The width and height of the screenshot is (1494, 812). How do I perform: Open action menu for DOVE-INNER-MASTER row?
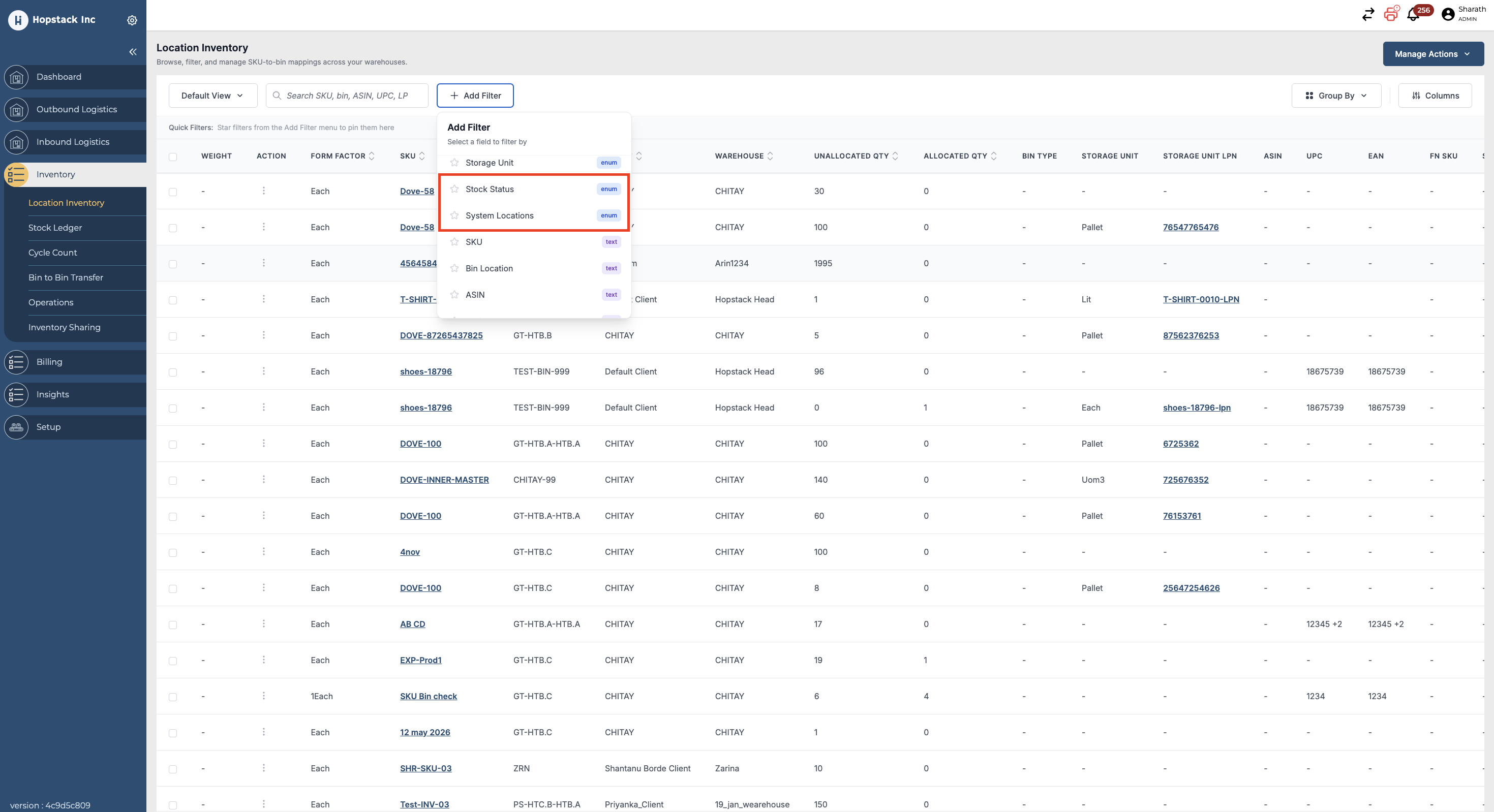264,479
